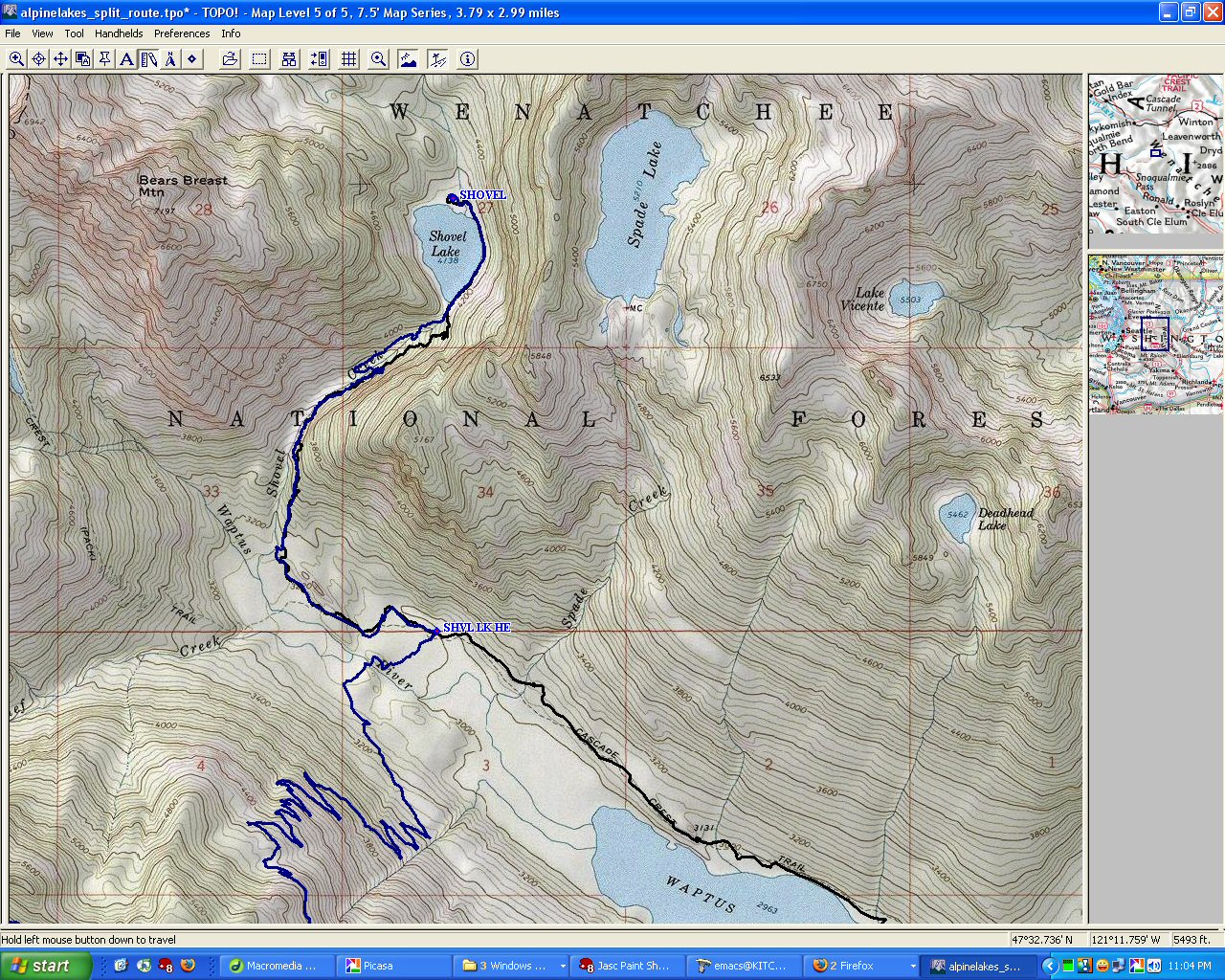Click the elevation readout 5493 ft.
The height and width of the screenshot is (980, 1225).
[x=1192, y=940]
